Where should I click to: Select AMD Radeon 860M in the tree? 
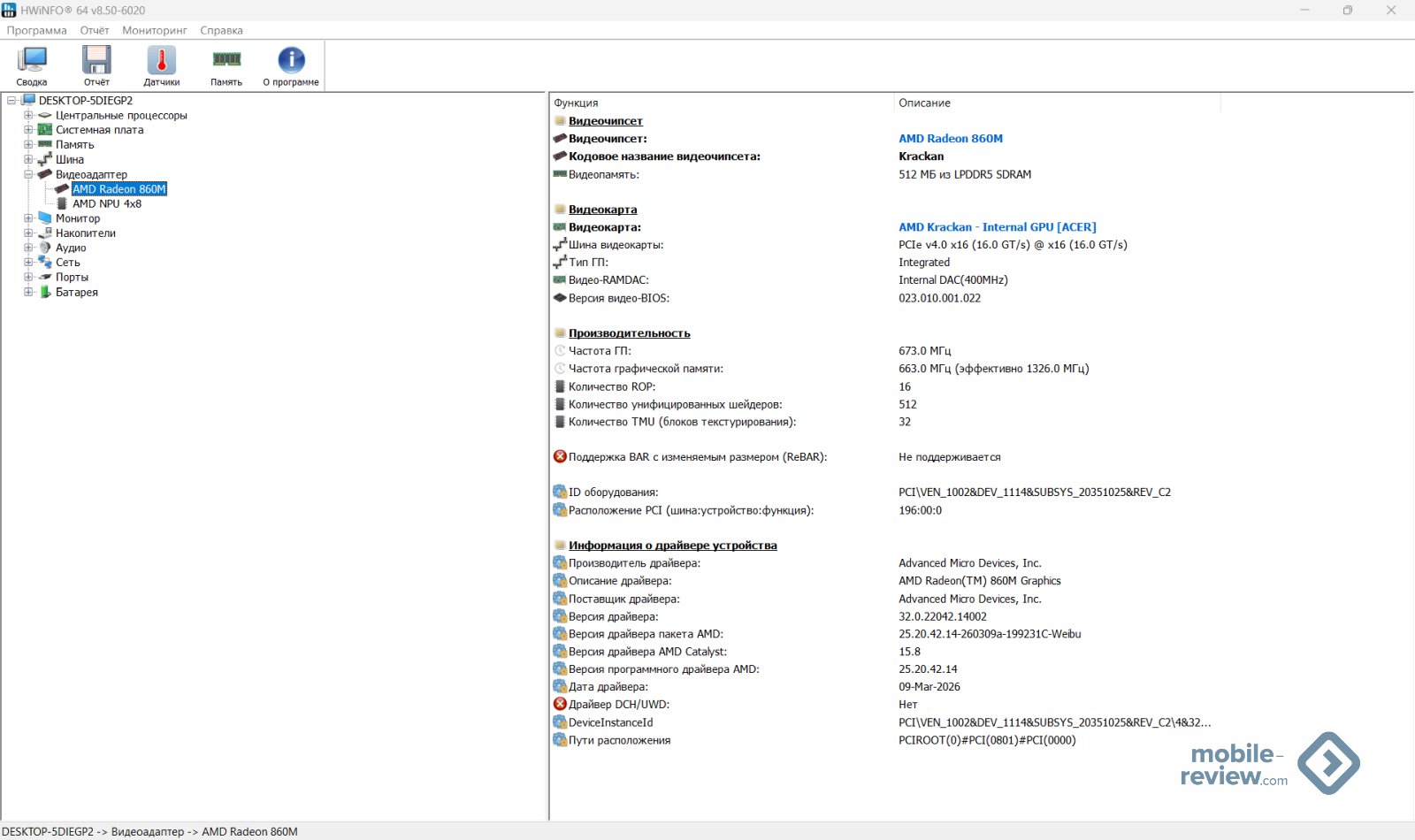119,189
